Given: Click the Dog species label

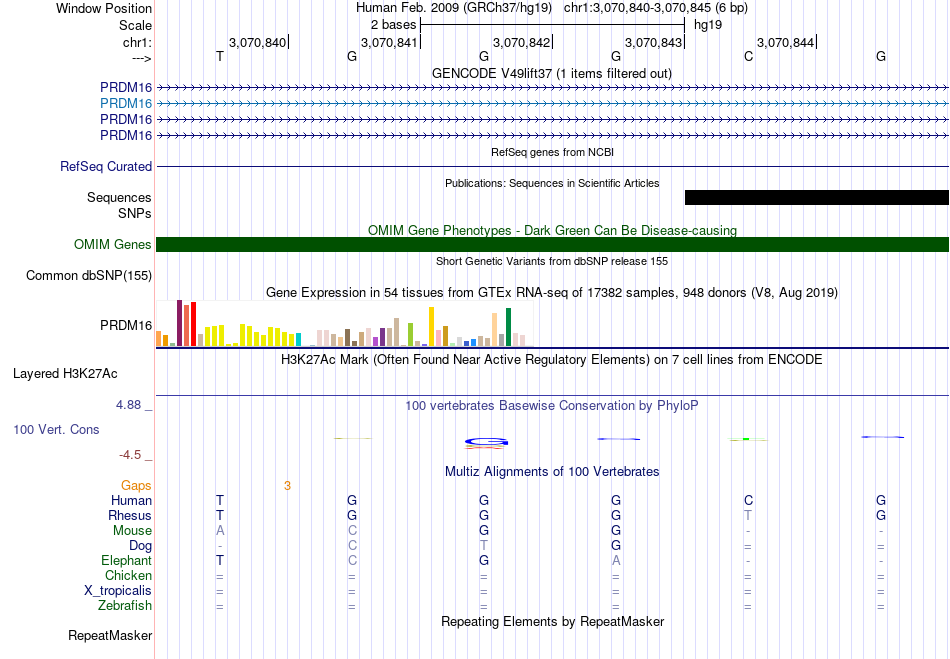Looking at the screenshot, I should tap(141, 545).
